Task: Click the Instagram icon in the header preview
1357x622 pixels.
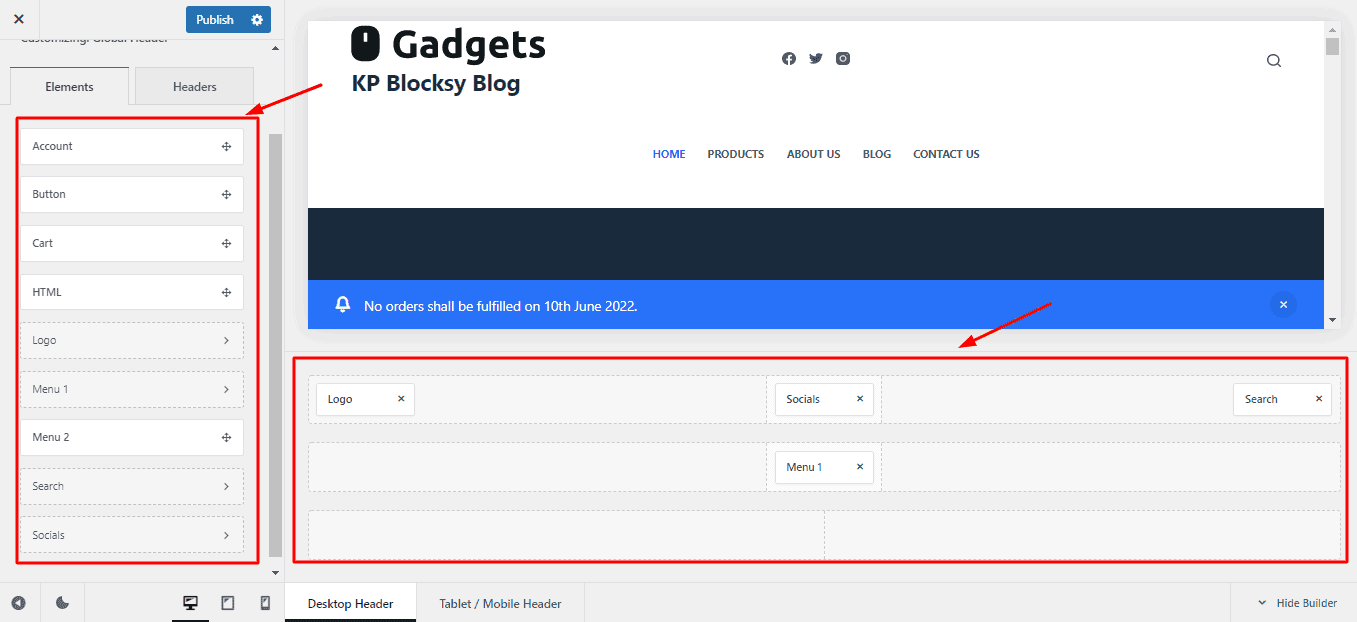Action: [843, 59]
